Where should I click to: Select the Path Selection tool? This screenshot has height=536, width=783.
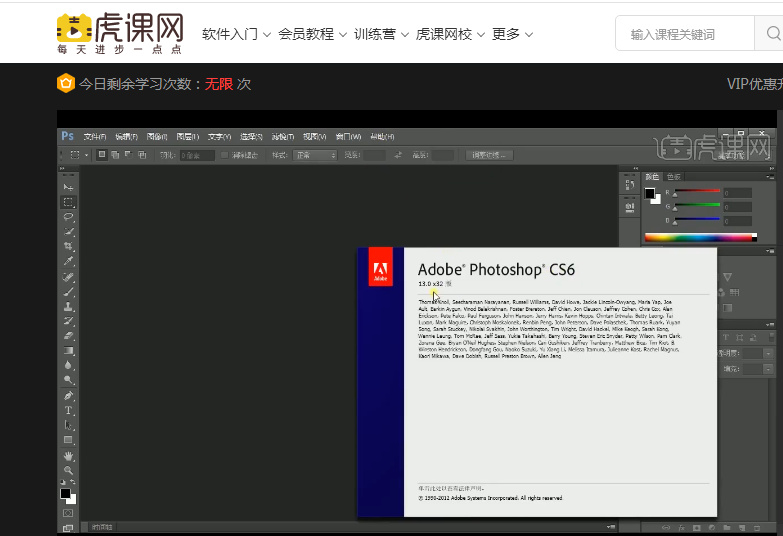pos(68,426)
